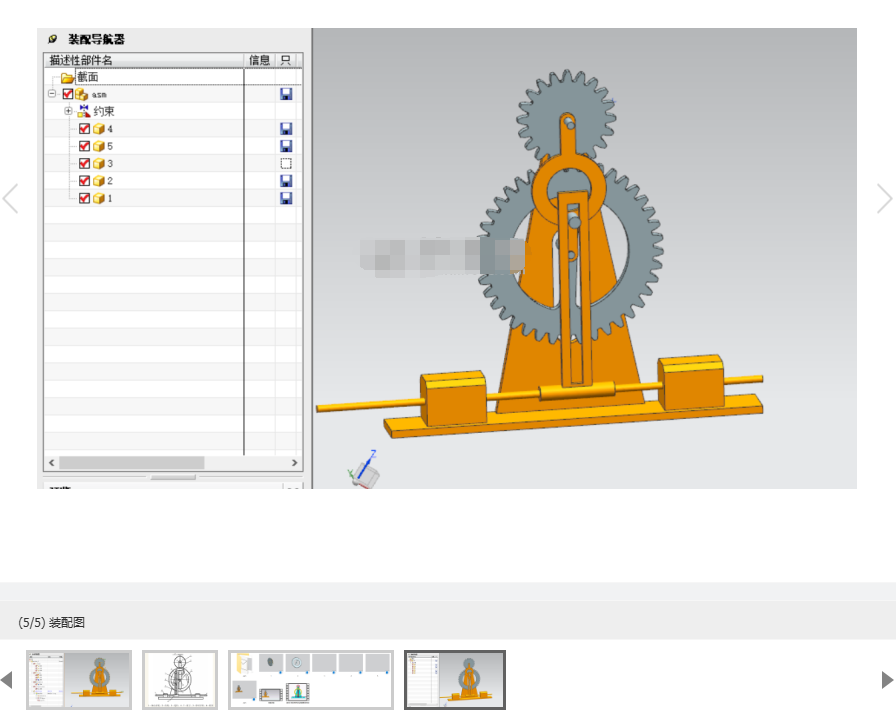
Task: Click the assembly navigator icon beside 装配导航器
Action: tap(53, 39)
